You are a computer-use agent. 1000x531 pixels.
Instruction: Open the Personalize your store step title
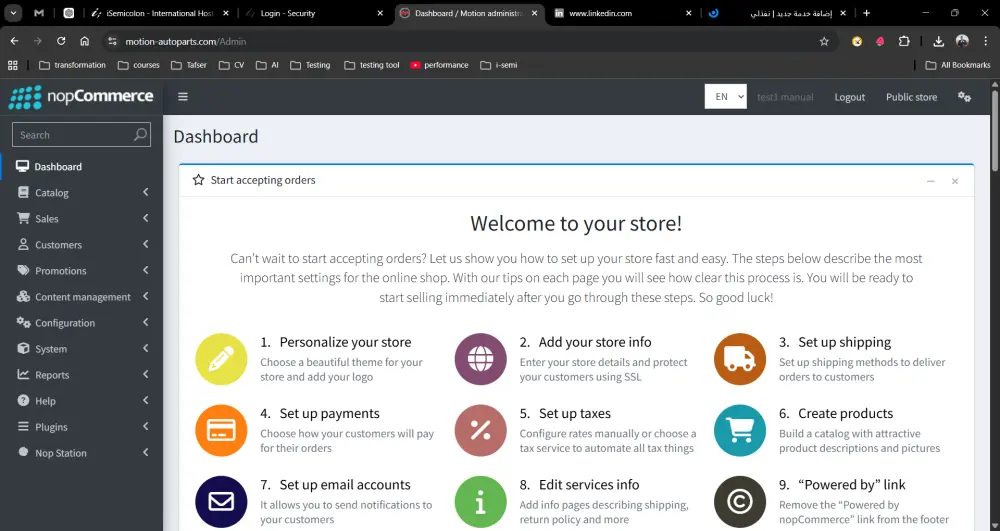(x=345, y=342)
